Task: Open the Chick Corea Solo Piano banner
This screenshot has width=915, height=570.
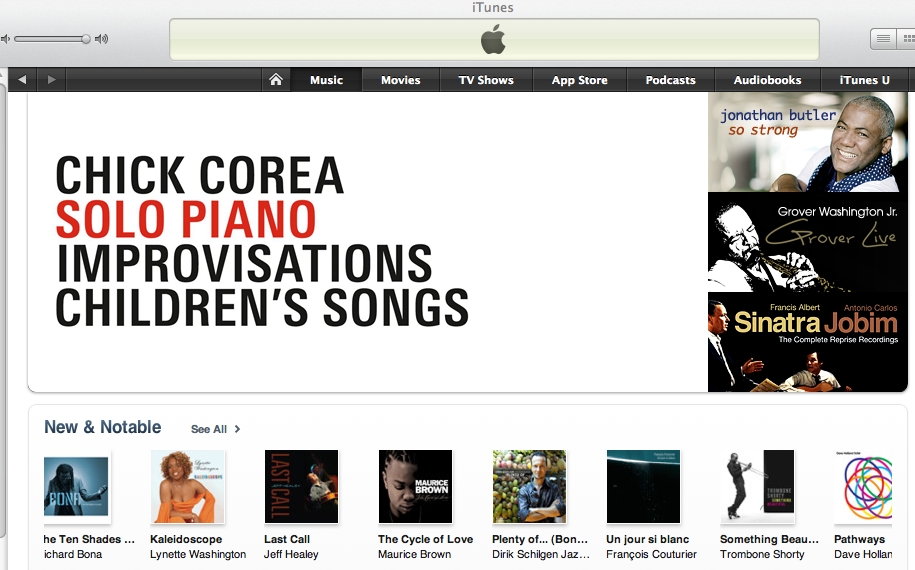Action: pyautogui.click(x=368, y=242)
